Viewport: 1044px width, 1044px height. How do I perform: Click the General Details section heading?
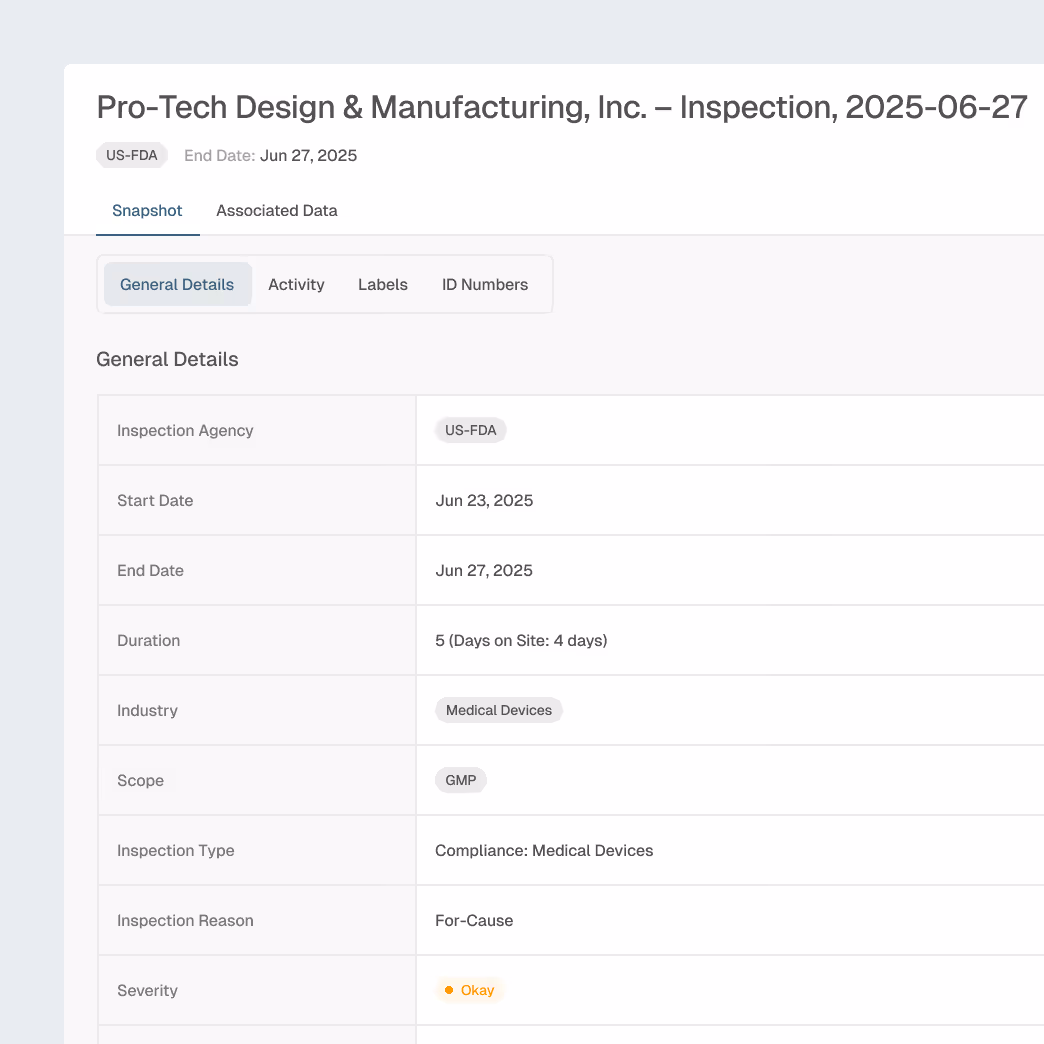(x=167, y=359)
